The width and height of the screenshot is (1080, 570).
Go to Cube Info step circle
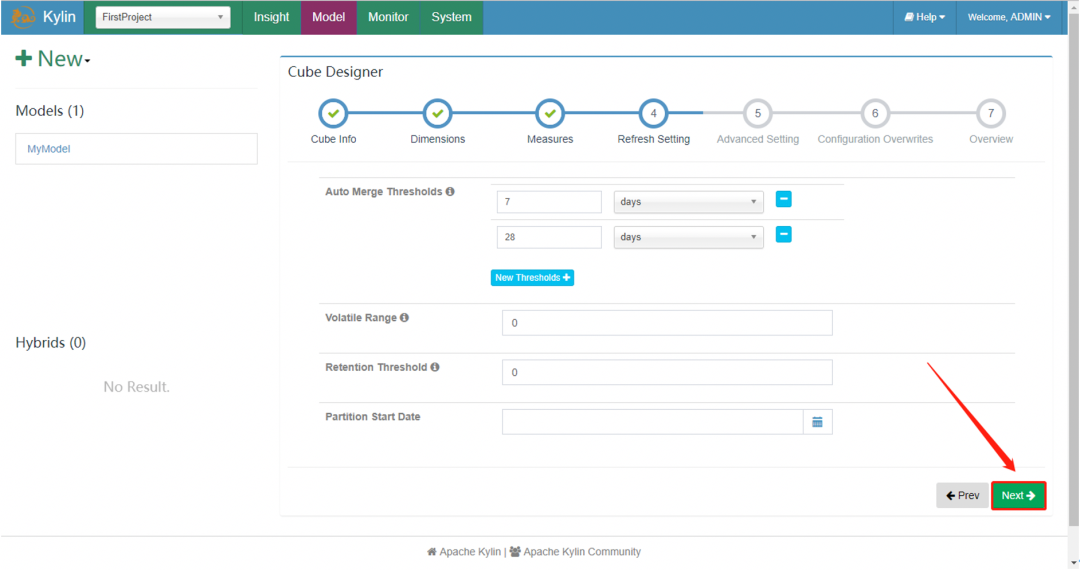pos(333,114)
